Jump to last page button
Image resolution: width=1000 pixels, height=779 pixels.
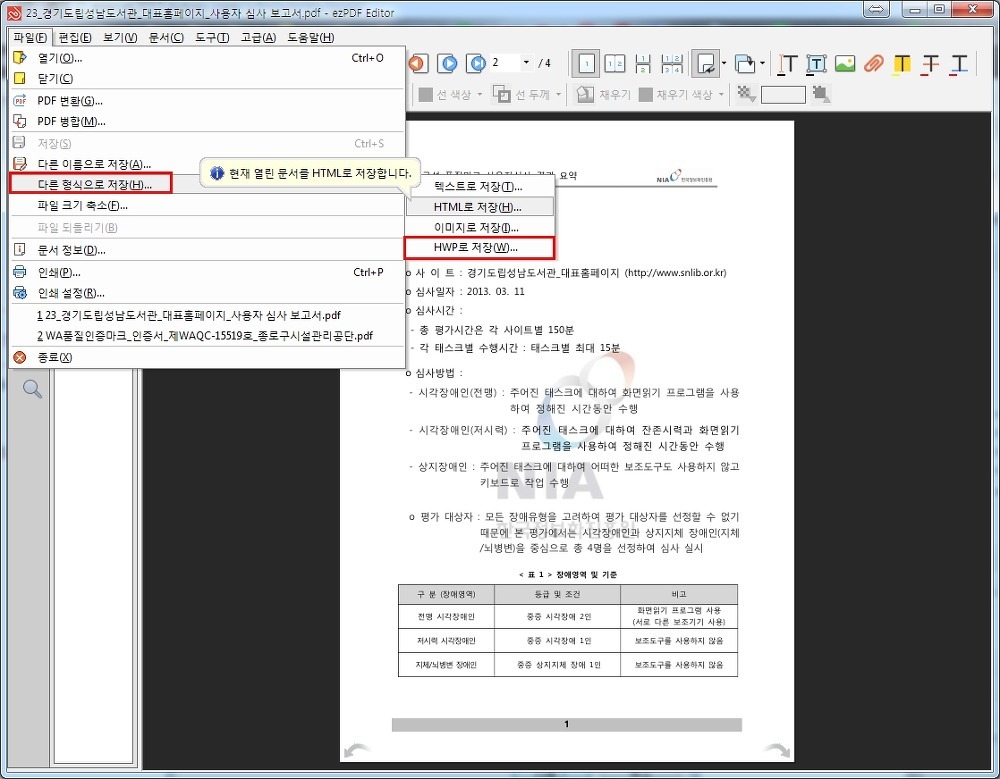pos(476,63)
